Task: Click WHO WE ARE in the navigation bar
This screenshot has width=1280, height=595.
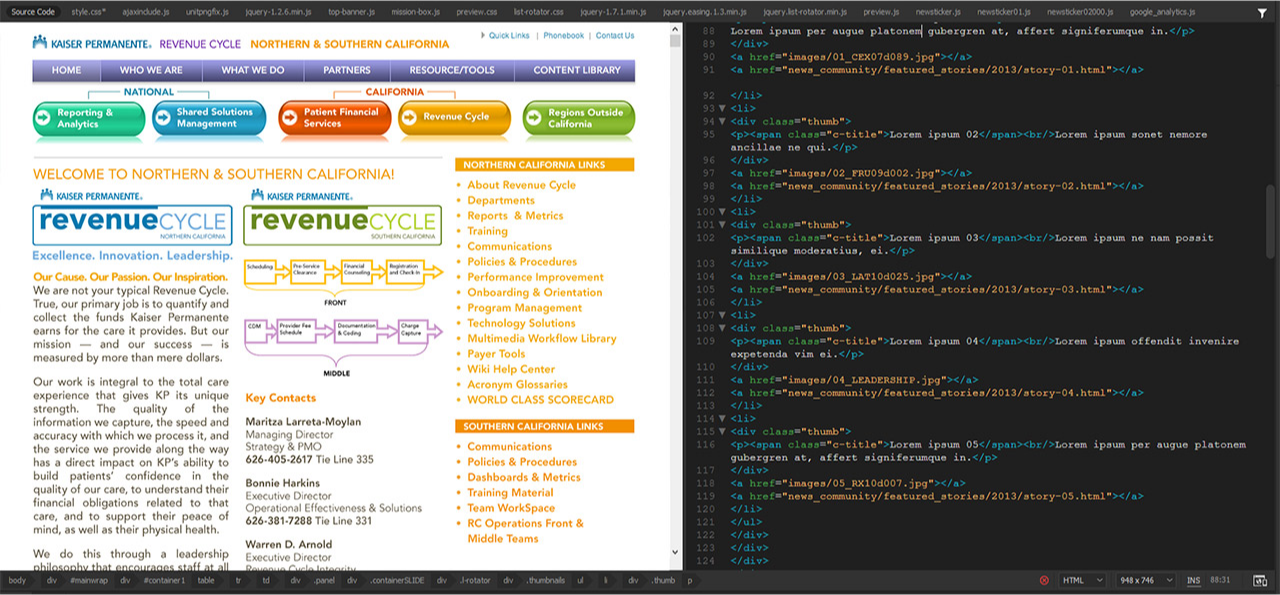Action: coord(151,70)
